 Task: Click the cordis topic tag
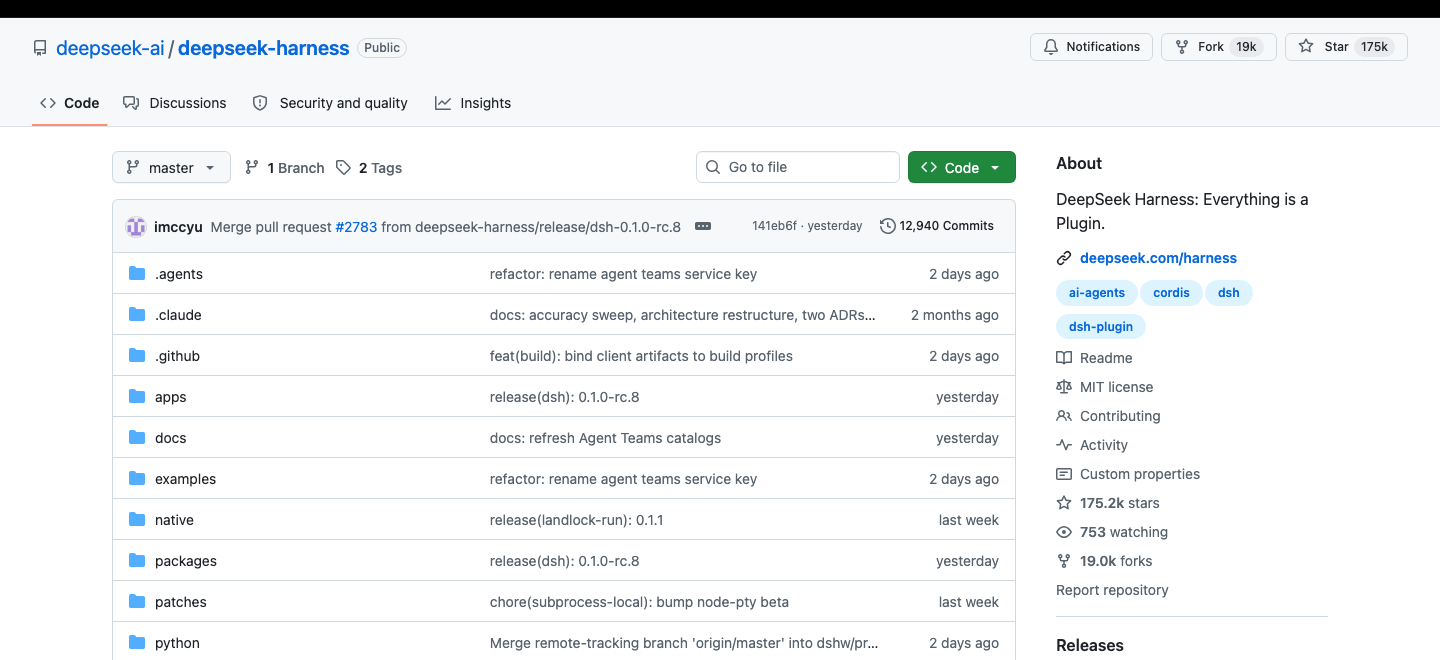(x=1171, y=293)
